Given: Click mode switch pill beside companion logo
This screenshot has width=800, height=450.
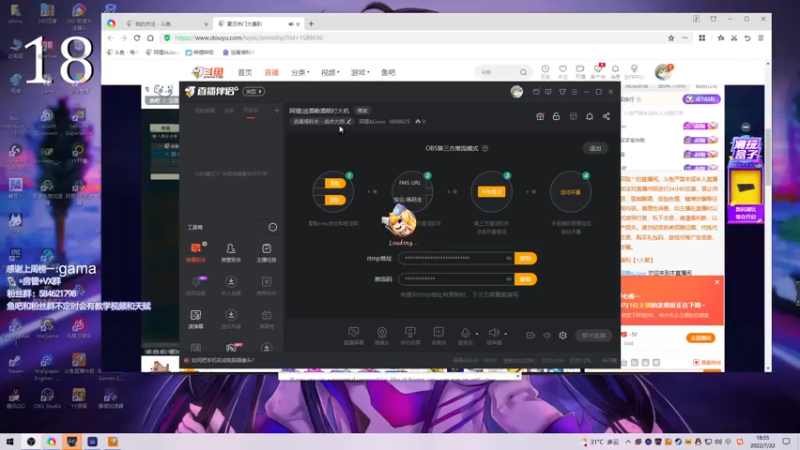Looking at the screenshot, I should coord(254,91).
